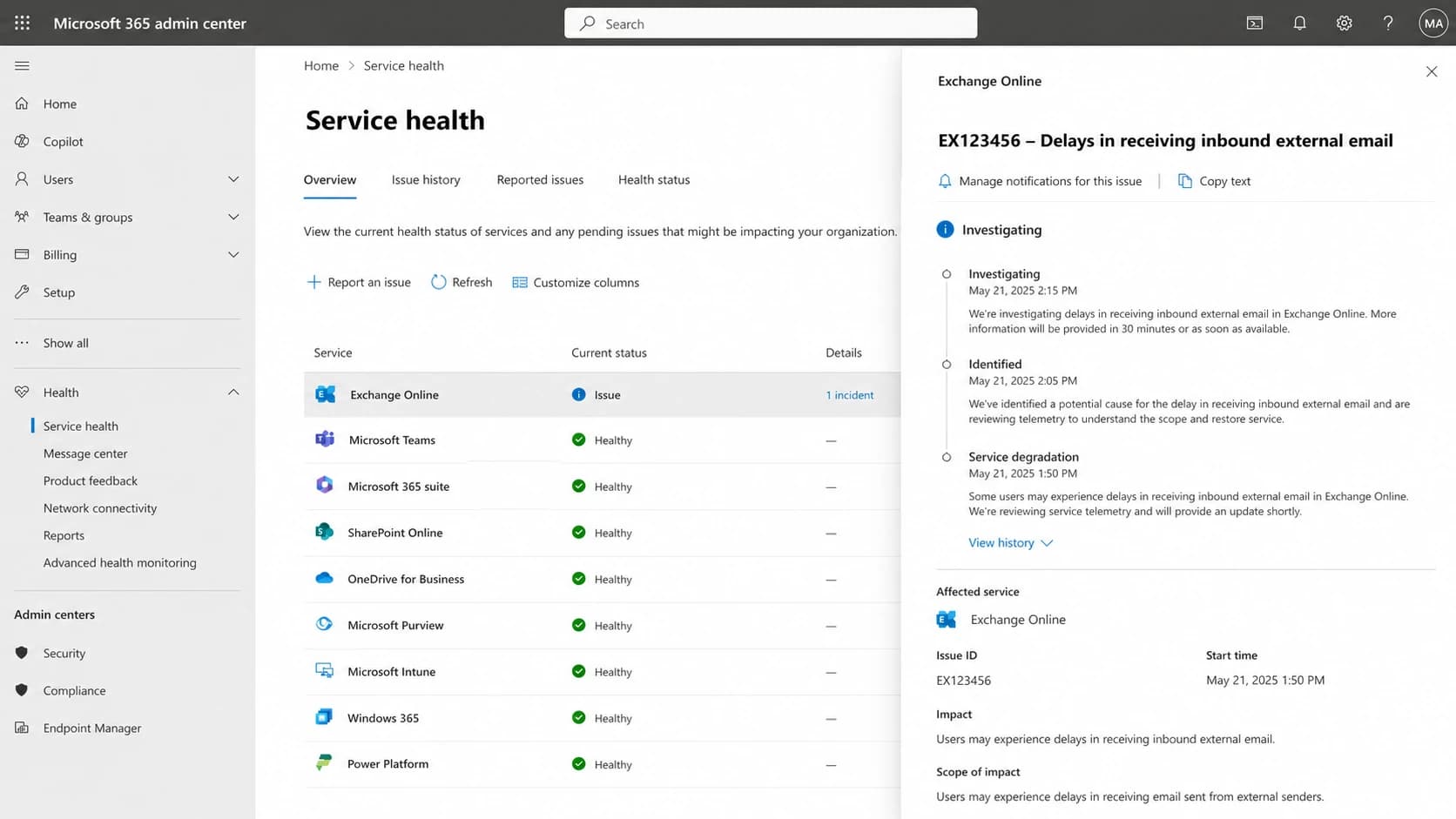
Task: Open Advanced health monitoring
Action: (x=120, y=563)
